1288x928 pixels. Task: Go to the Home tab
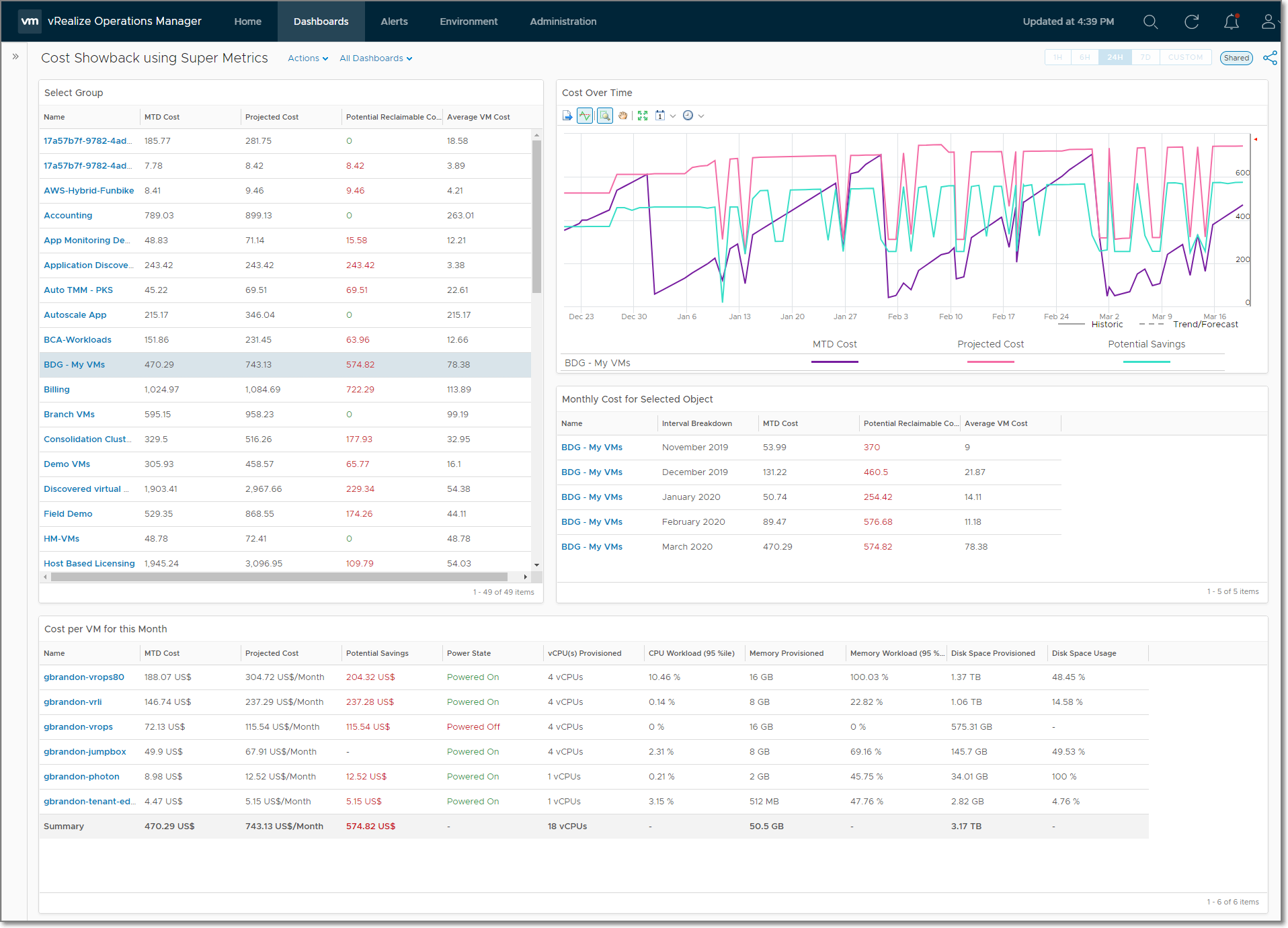pos(247,22)
